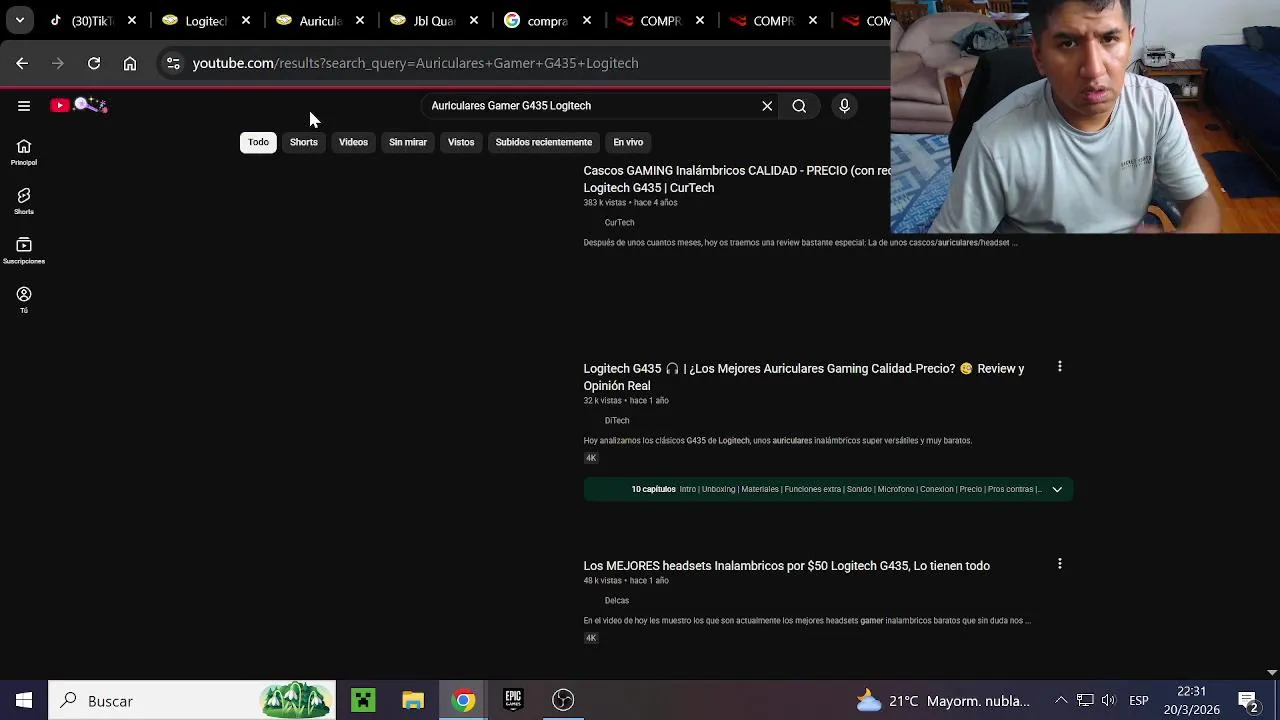Open Minecraft from the taskbar
The image size is (1280, 720).
pos(363,700)
